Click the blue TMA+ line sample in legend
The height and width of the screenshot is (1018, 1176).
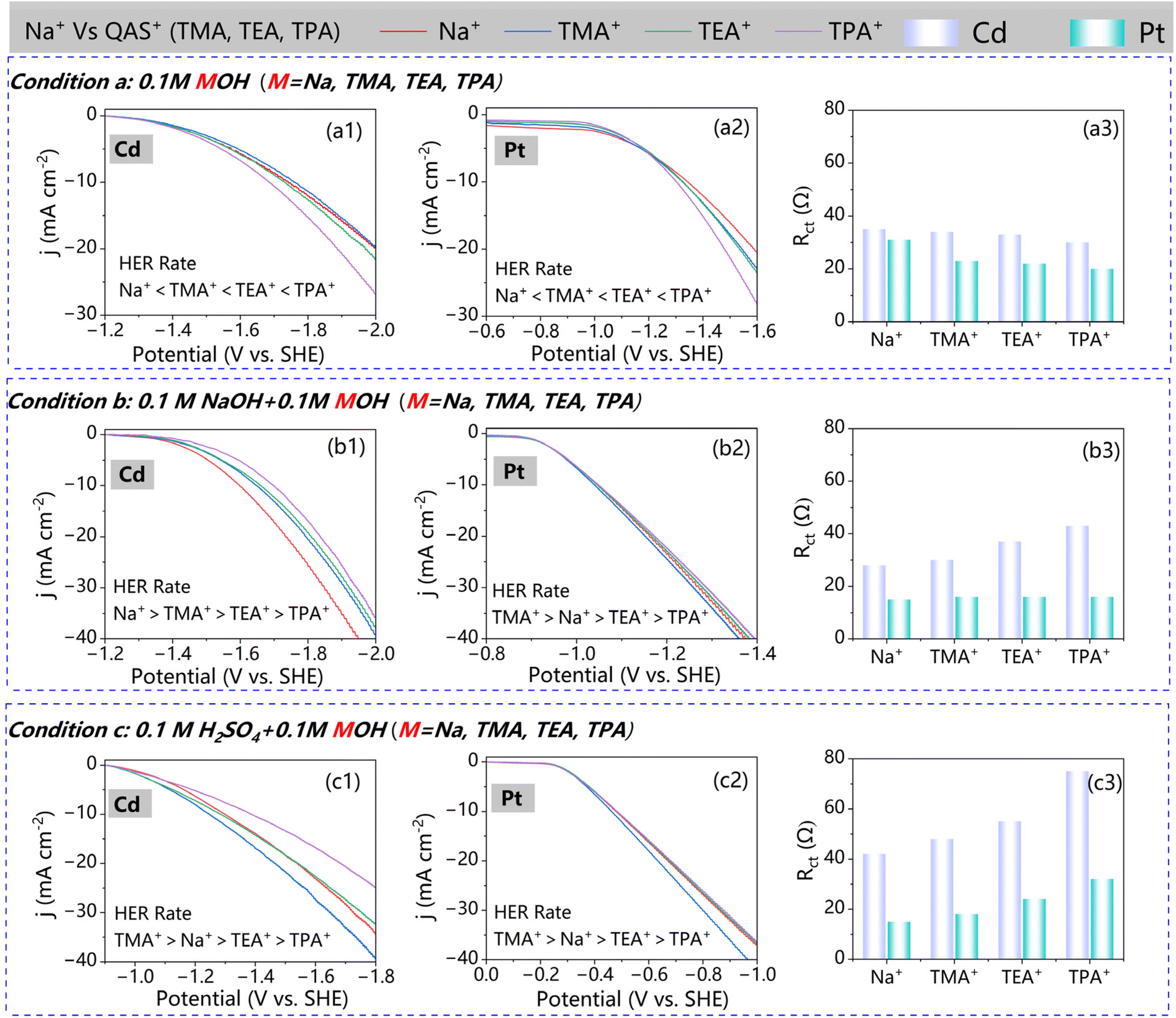tap(527, 31)
